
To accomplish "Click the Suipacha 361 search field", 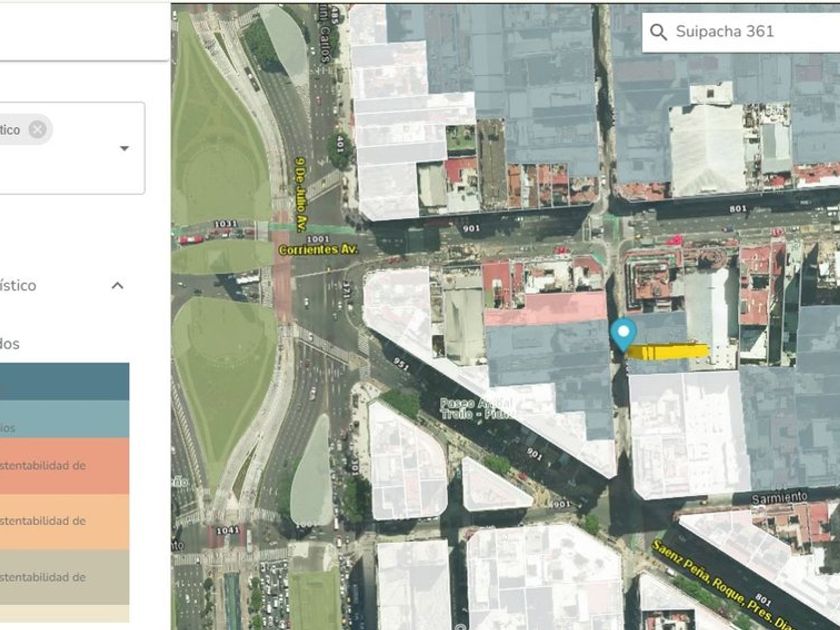I will [x=741, y=32].
